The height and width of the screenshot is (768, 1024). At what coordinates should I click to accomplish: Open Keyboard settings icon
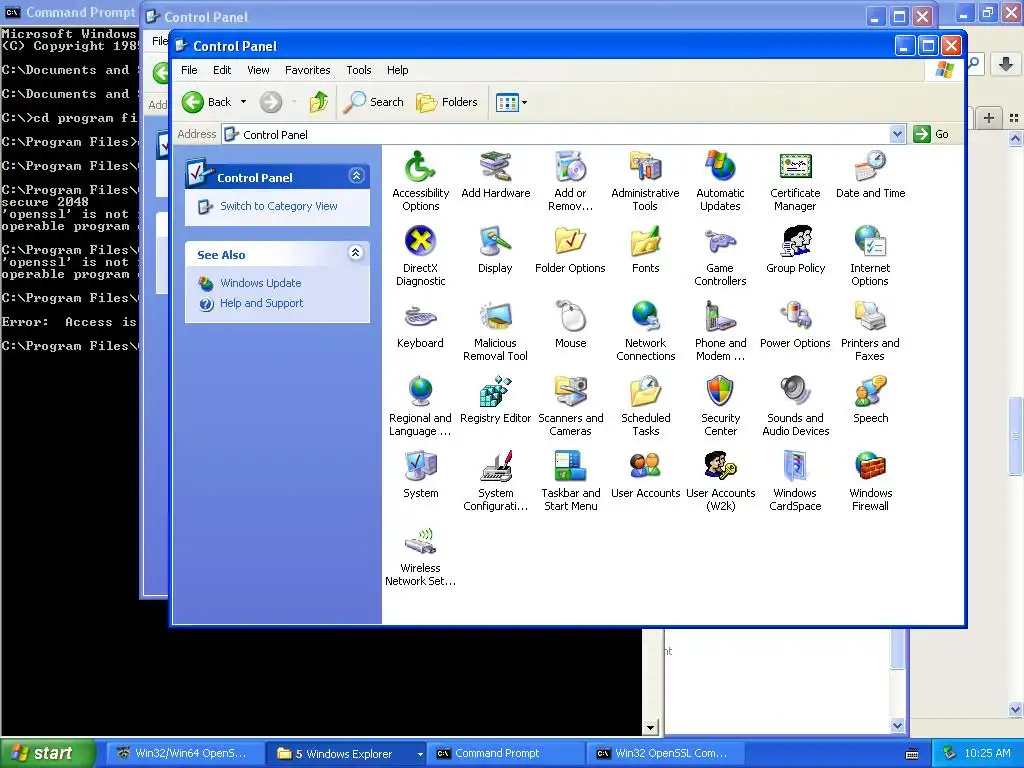pos(420,325)
